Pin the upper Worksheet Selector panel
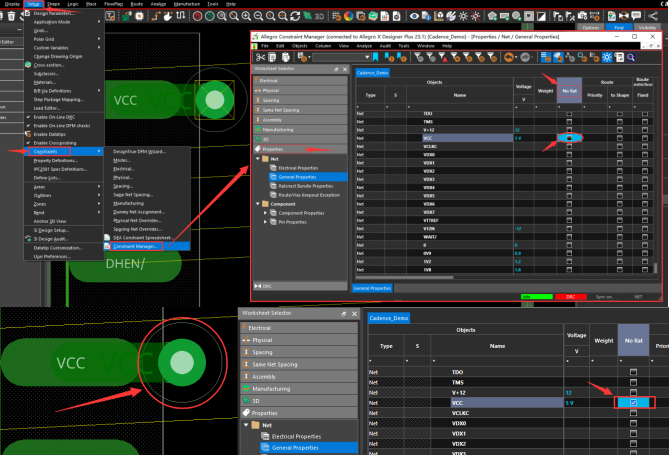The width and height of the screenshot is (669, 455). coord(336,69)
